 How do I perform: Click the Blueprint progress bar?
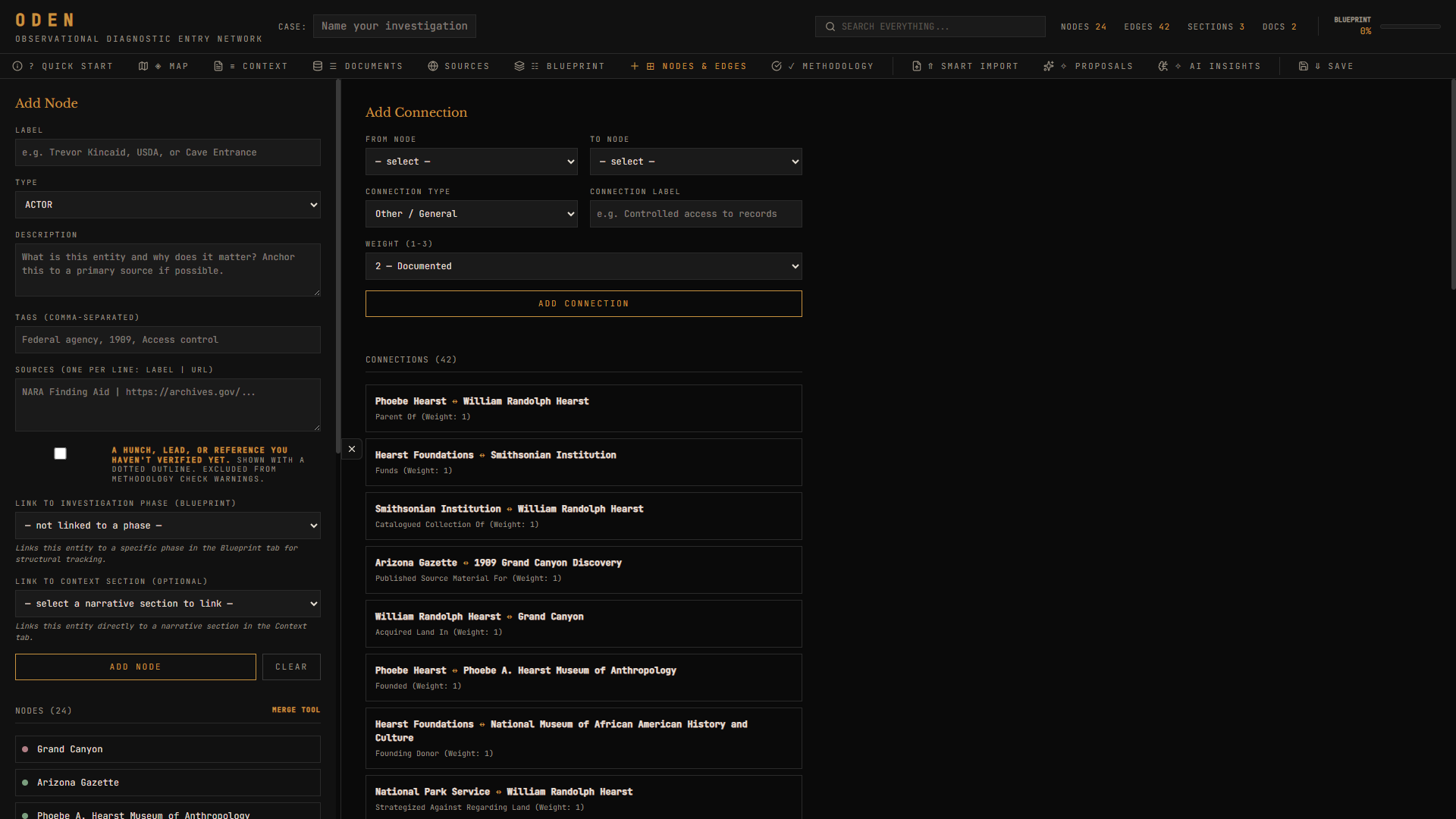point(1410,27)
